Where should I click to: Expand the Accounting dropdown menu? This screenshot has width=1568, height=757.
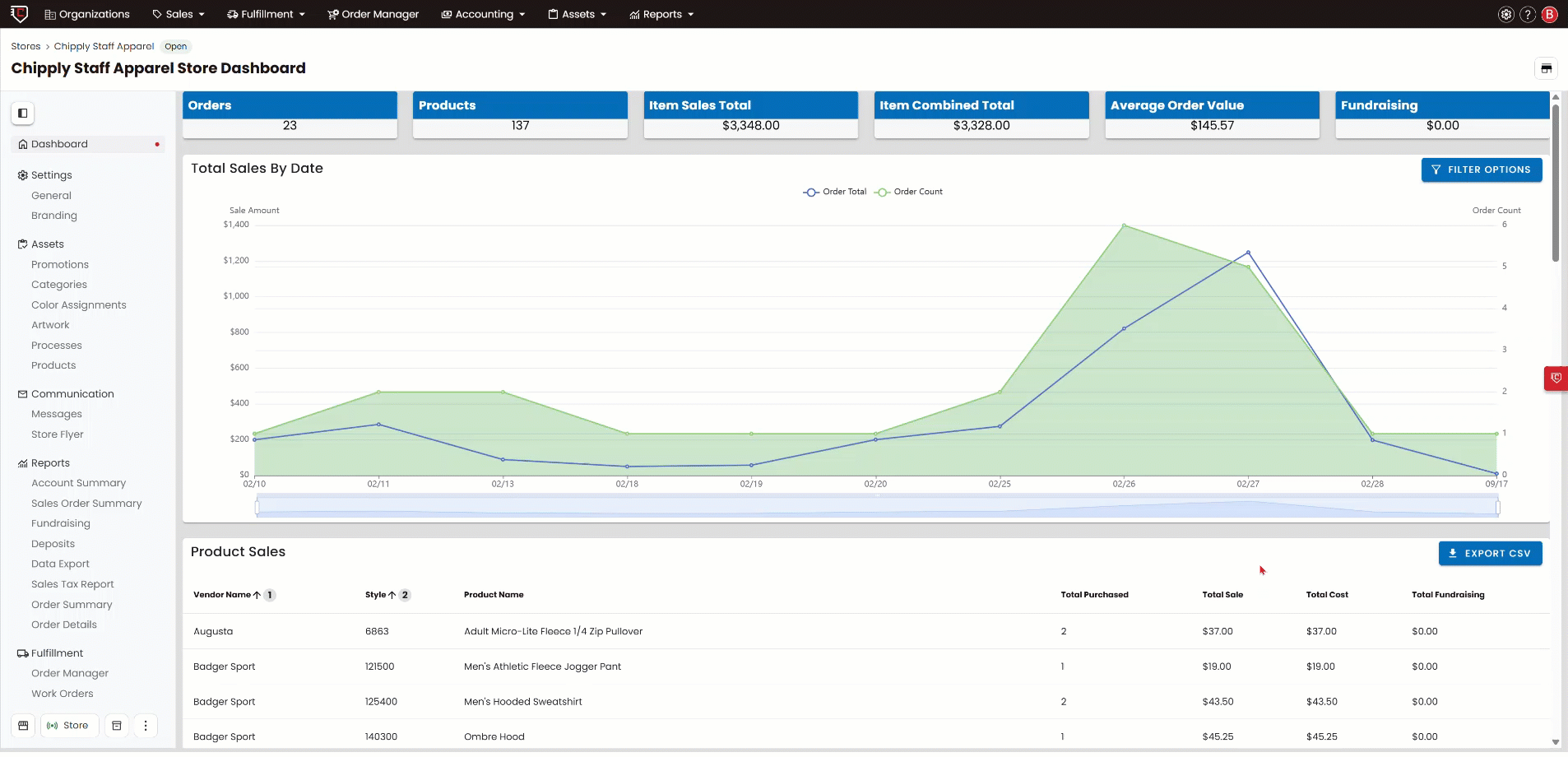click(x=483, y=14)
